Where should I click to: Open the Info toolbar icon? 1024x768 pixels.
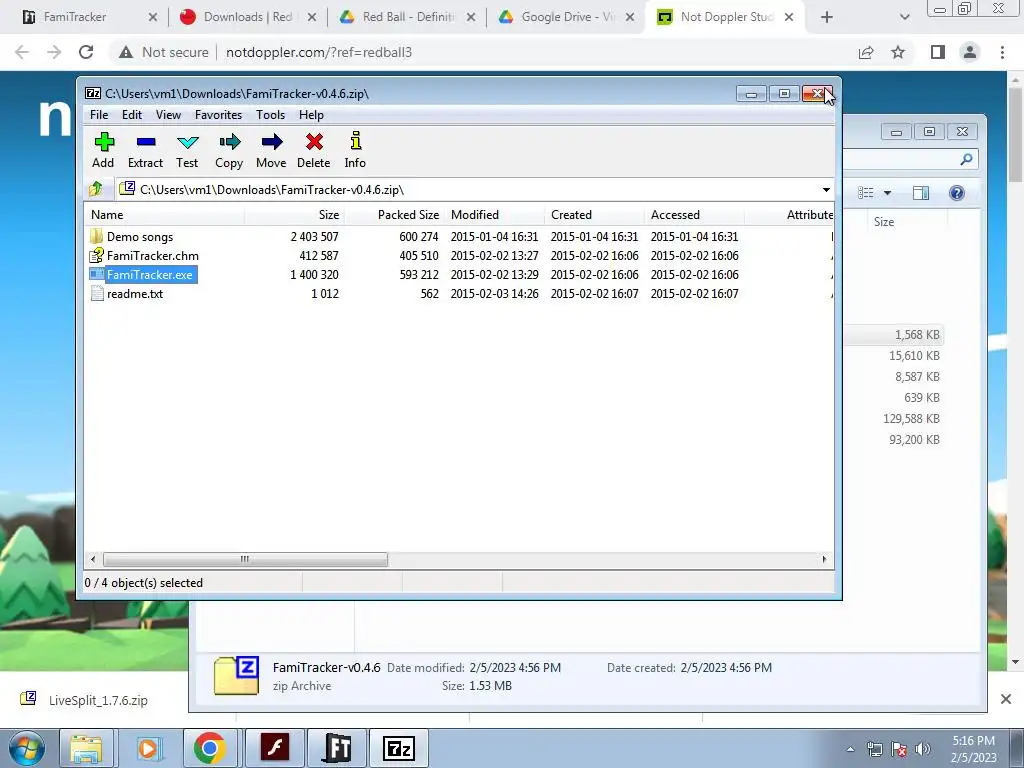[x=355, y=150]
